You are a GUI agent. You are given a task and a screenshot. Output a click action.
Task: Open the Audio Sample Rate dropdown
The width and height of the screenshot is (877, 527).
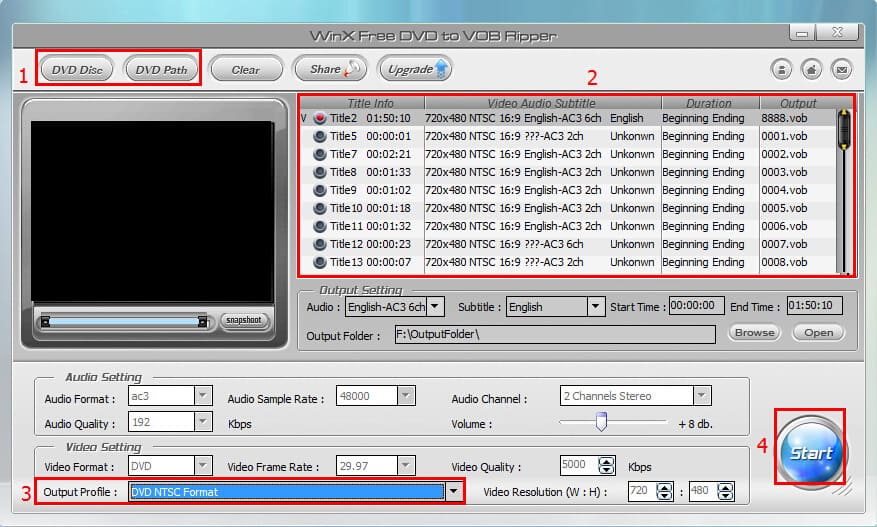click(406, 396)
